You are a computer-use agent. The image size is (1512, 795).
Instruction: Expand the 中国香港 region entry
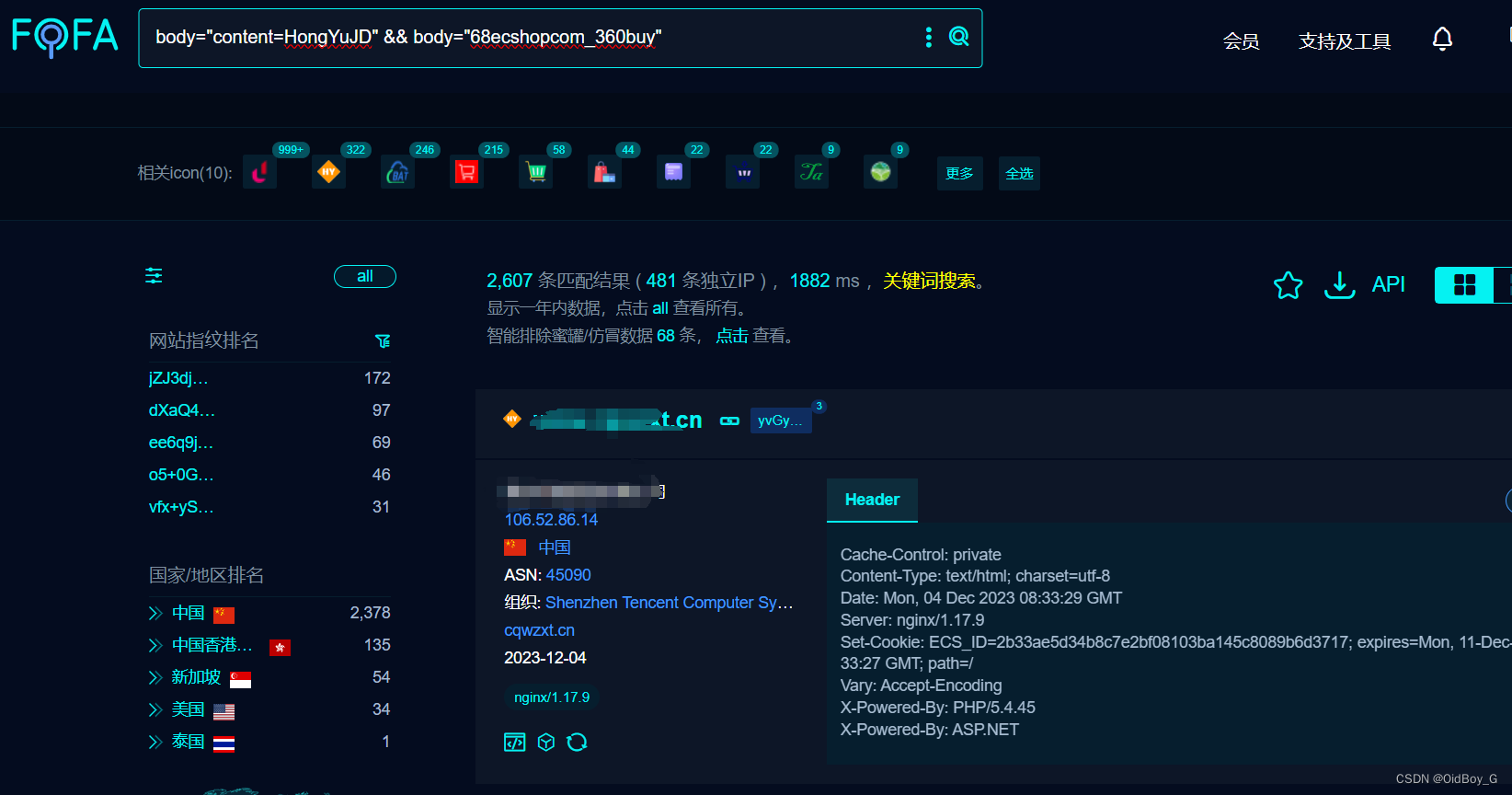pos(155,645)
